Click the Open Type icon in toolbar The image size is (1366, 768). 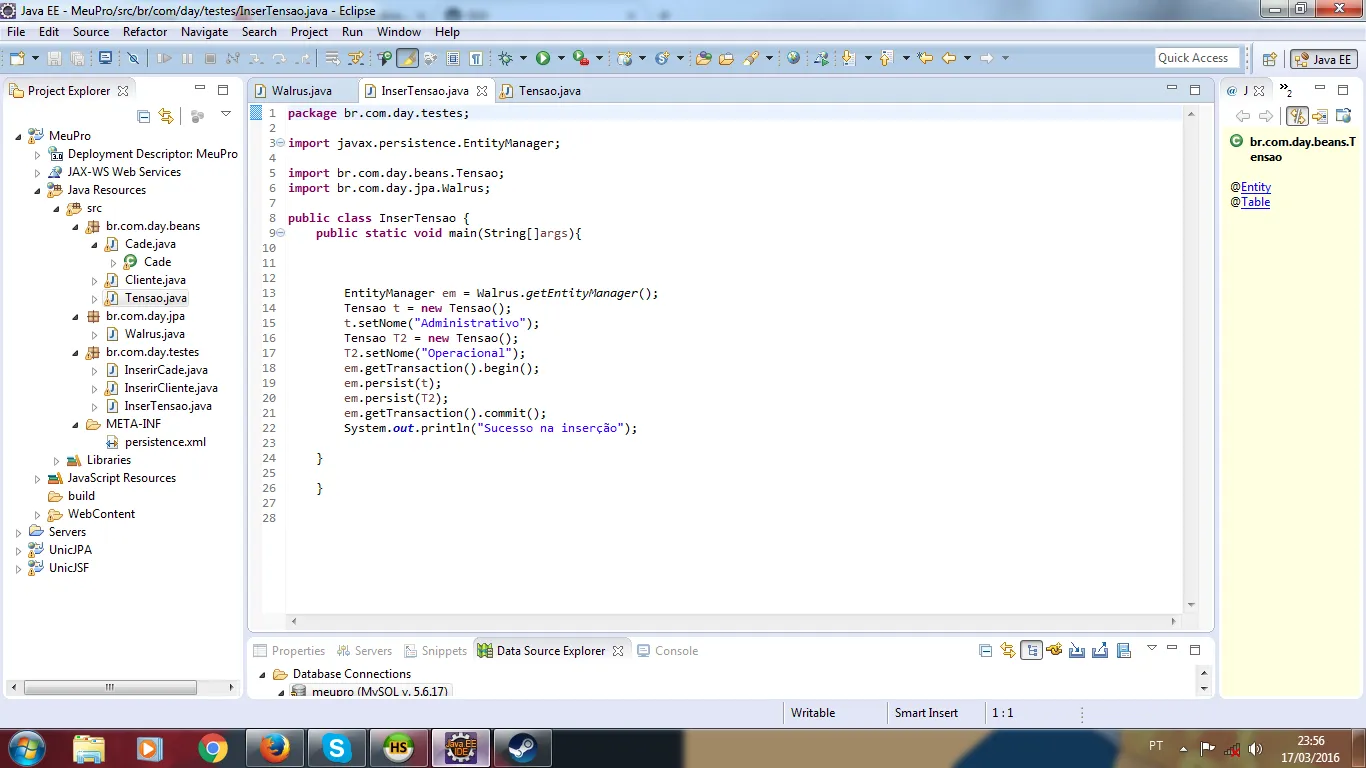coord(703,58)
